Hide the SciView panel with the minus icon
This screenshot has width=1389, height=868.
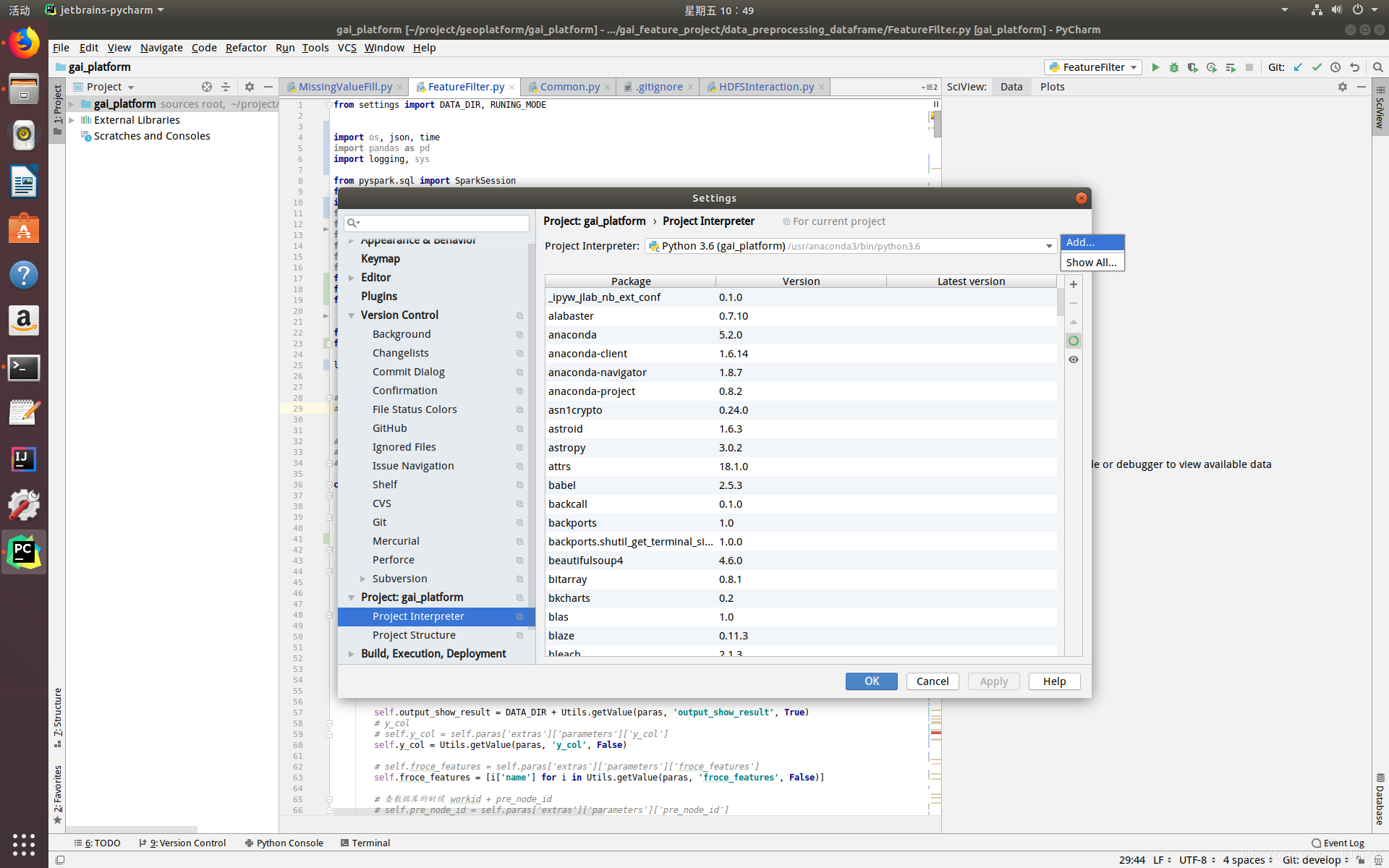click(x=1362, y=87)
